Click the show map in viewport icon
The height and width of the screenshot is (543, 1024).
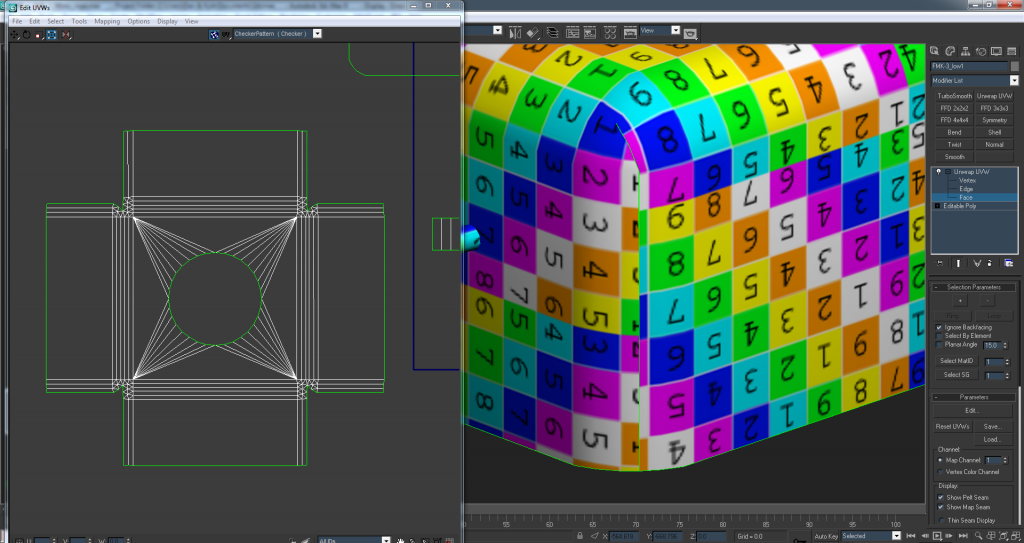pyautogui.click(x=213, y=34)
